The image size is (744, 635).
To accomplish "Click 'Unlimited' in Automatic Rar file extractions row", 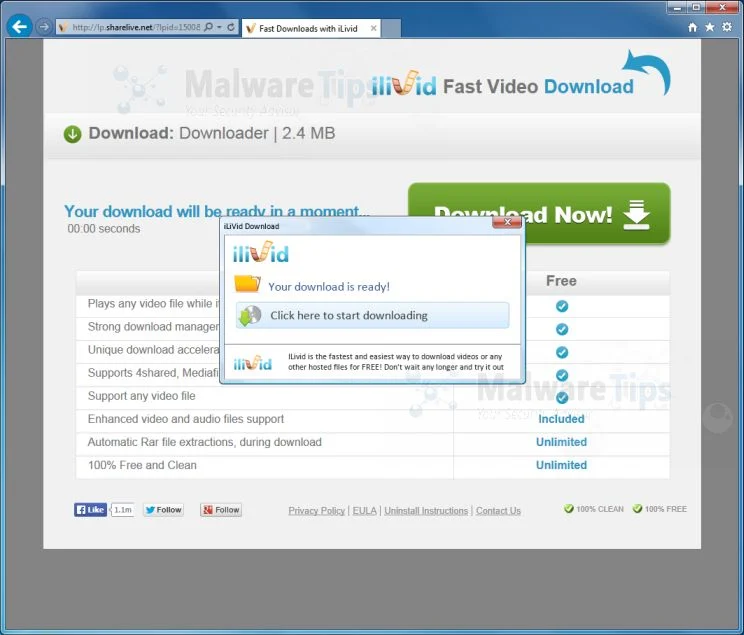I will pyautogui.click(x=561, y=442).
